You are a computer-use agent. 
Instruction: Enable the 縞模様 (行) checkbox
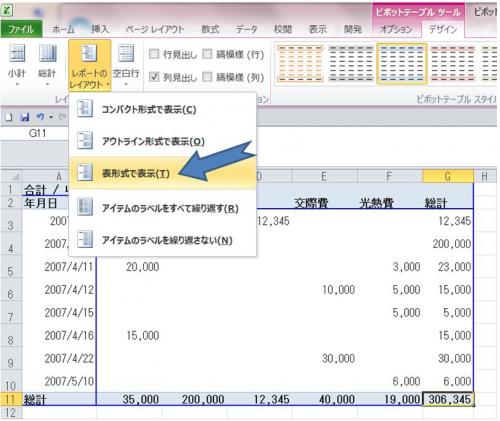point(207,54)
